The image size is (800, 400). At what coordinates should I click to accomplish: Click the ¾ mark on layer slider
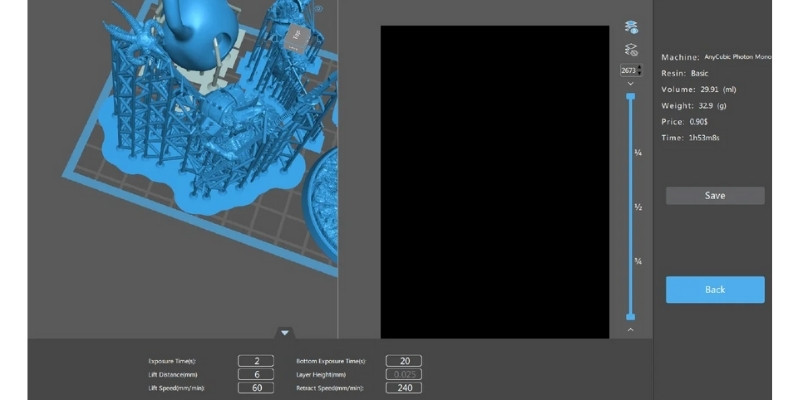[638, 261]
